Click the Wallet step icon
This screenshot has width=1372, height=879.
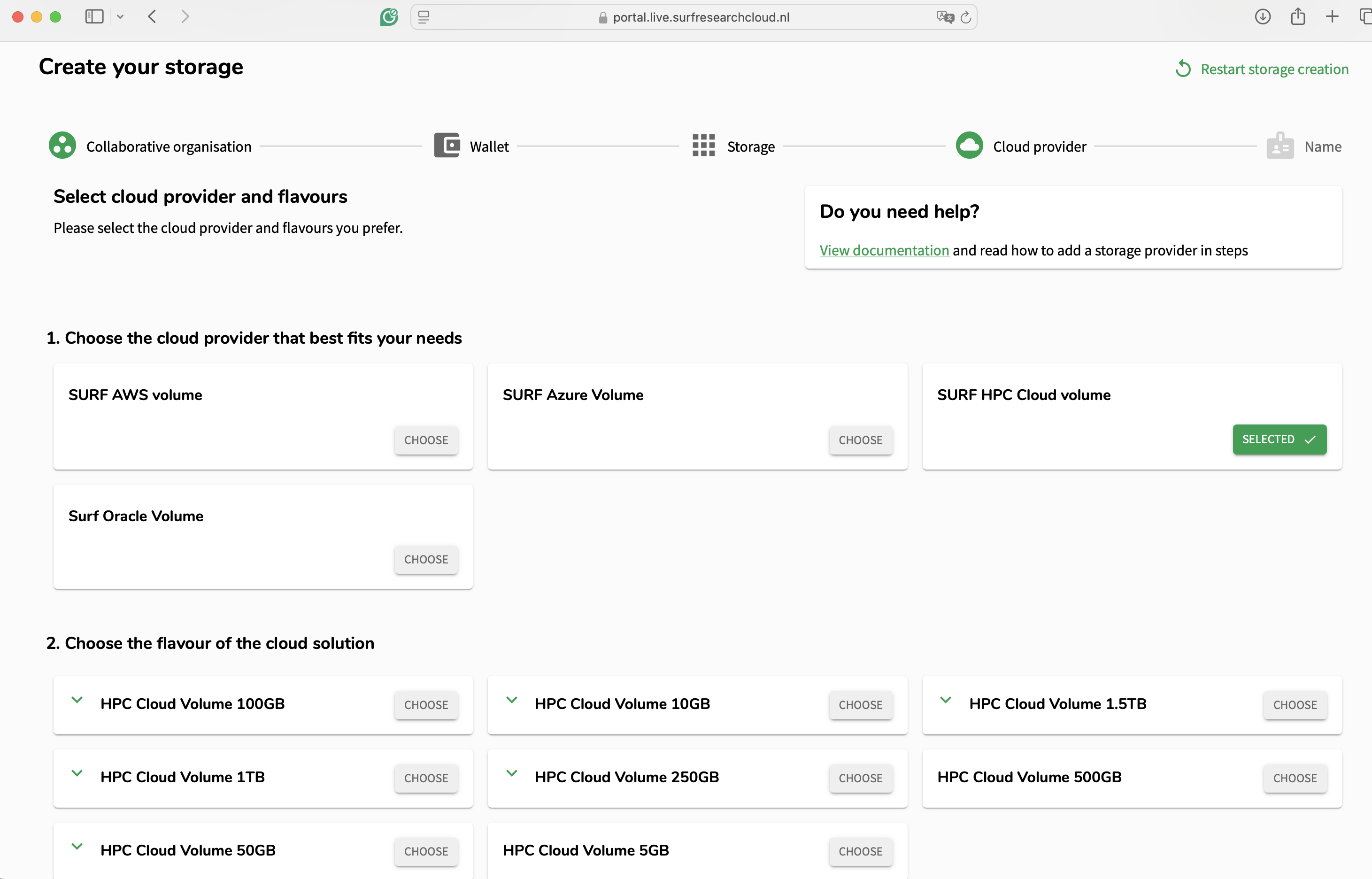point(447,145)
